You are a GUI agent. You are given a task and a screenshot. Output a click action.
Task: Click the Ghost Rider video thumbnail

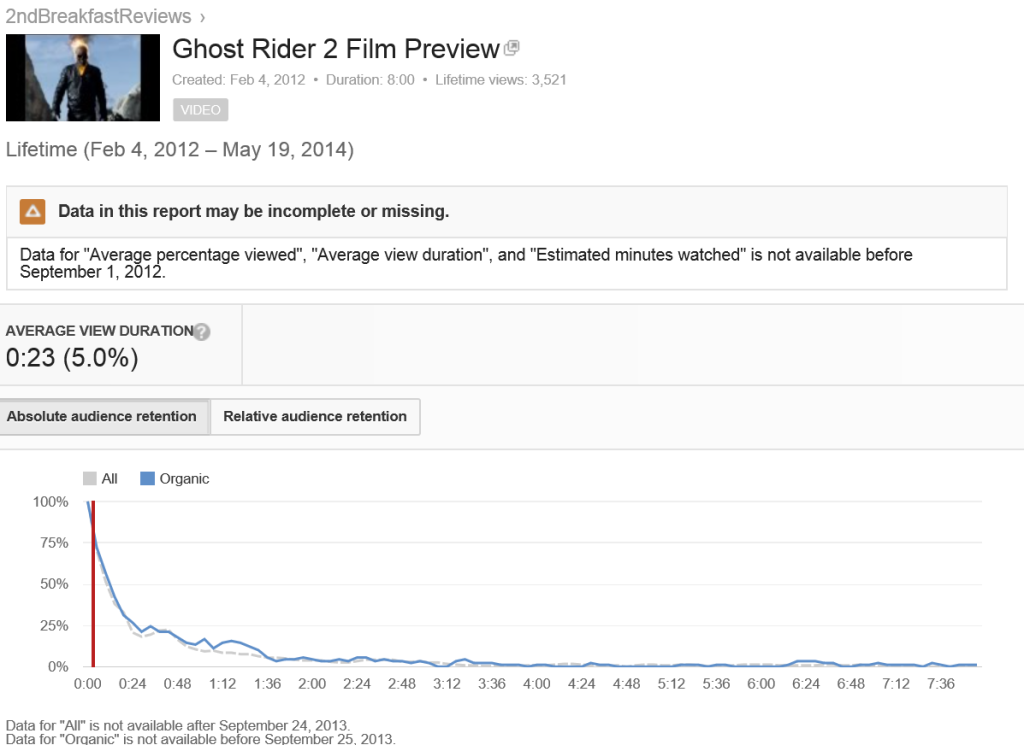pos(83,78)
